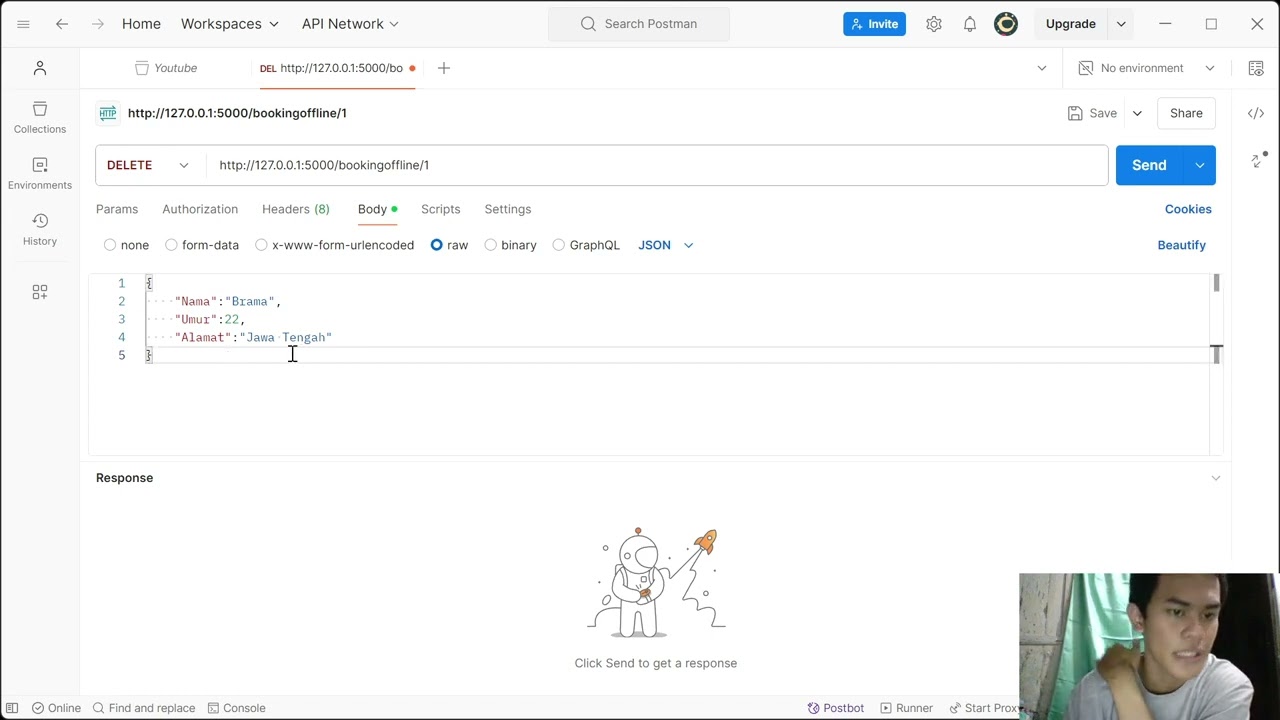
Task: Open History in the sidebar
Action: pyautogui.click(x=40, y=229)
